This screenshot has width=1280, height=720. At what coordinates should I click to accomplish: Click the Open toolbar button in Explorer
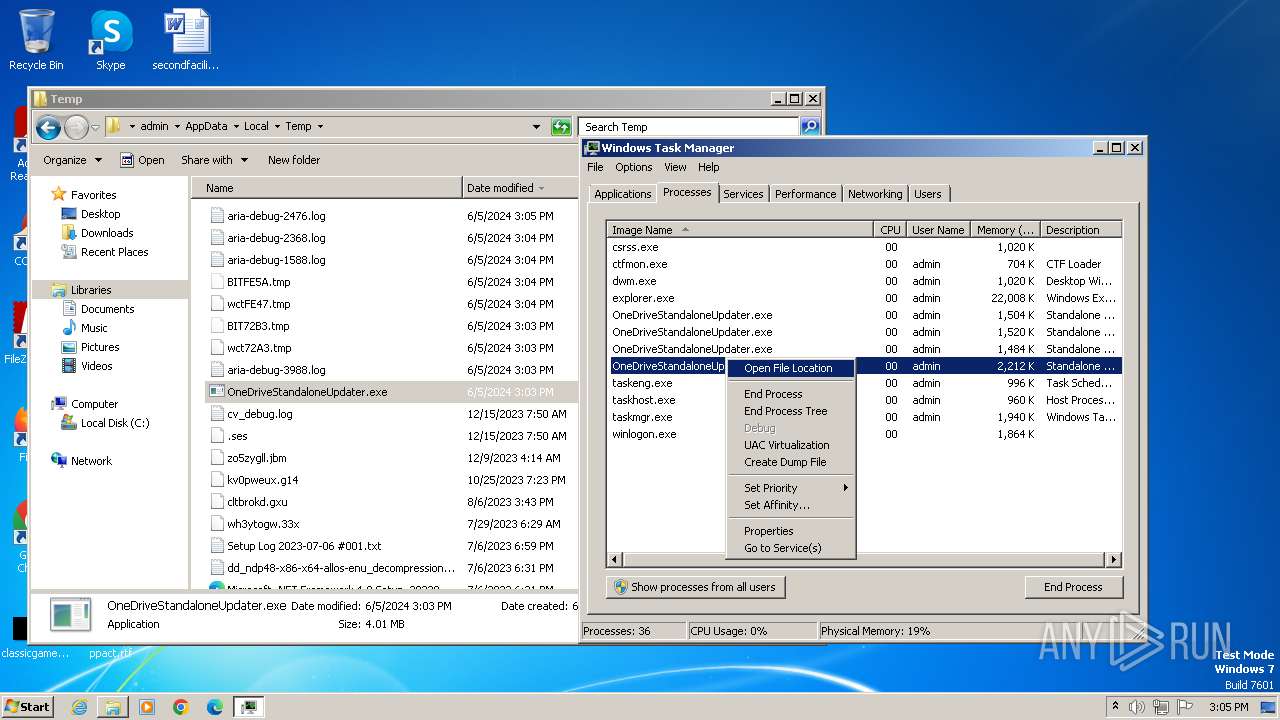pyautogui.click(x=142, y=160)
